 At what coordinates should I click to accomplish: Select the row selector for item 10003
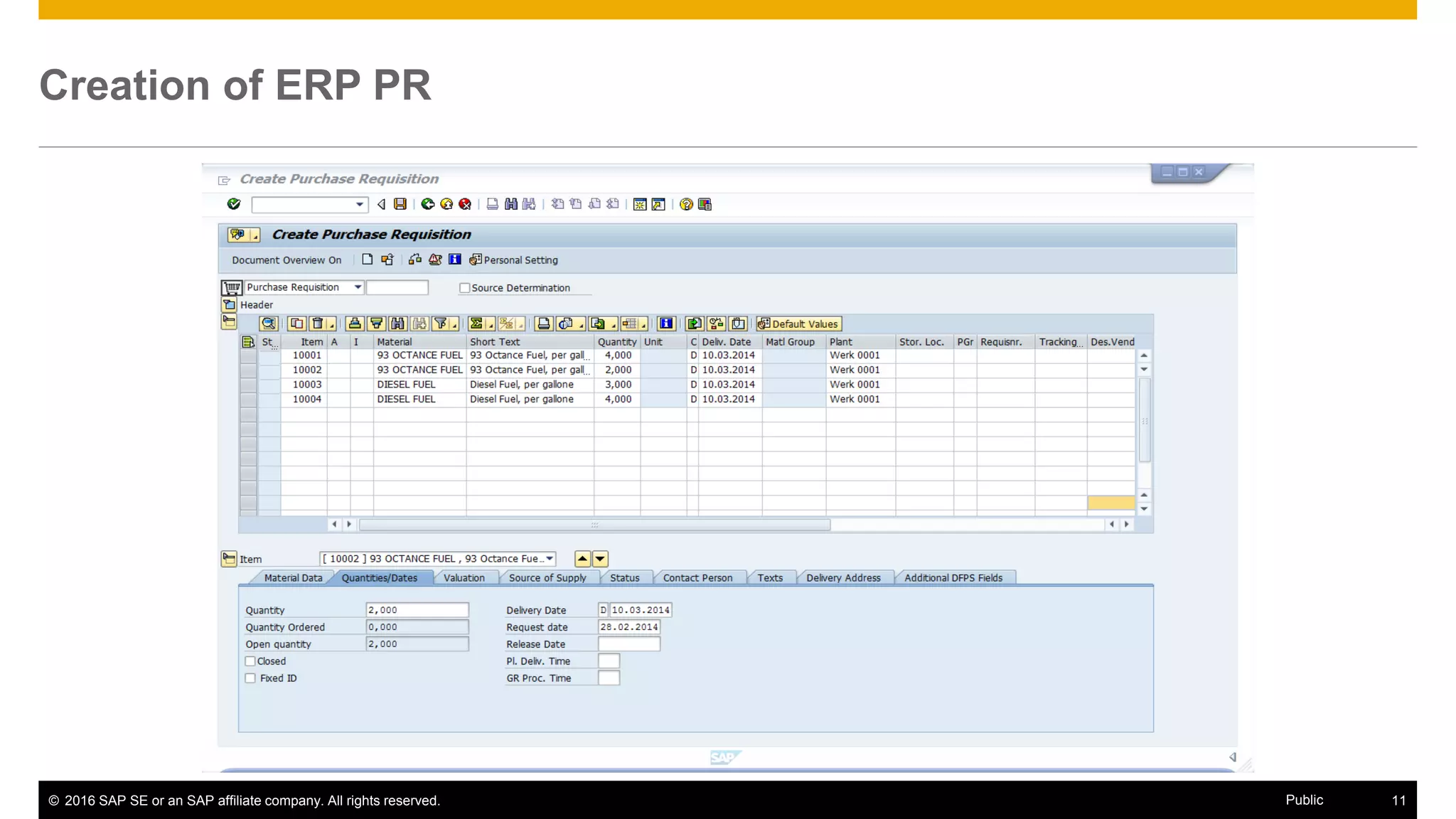point(248,385)
